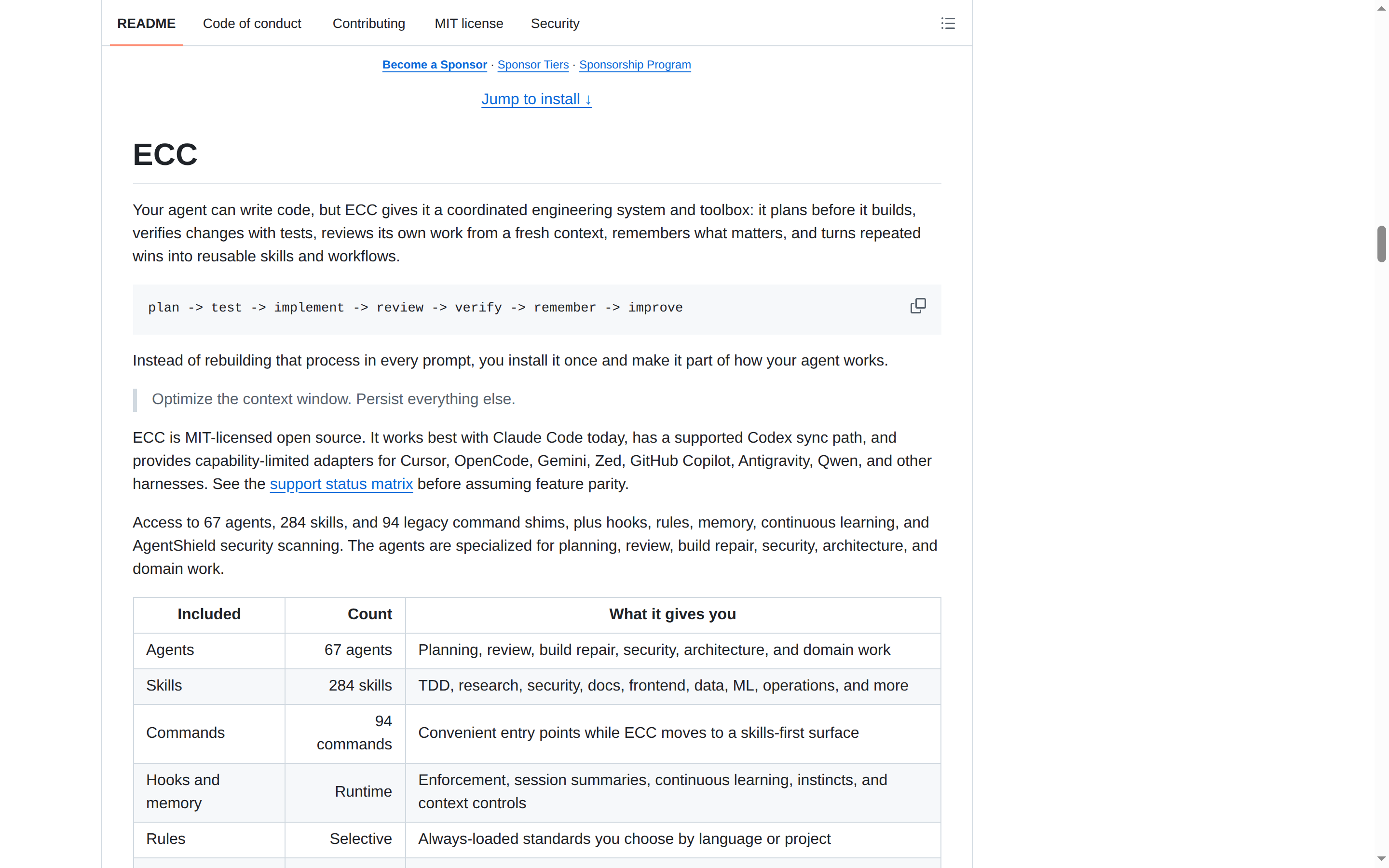Click the "What it gives you" header
This screenshot has width=1389, height=868.
673,614
